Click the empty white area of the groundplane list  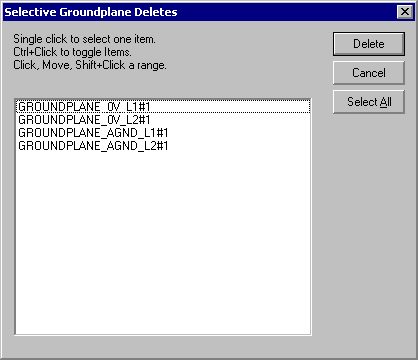pos(163,243)
